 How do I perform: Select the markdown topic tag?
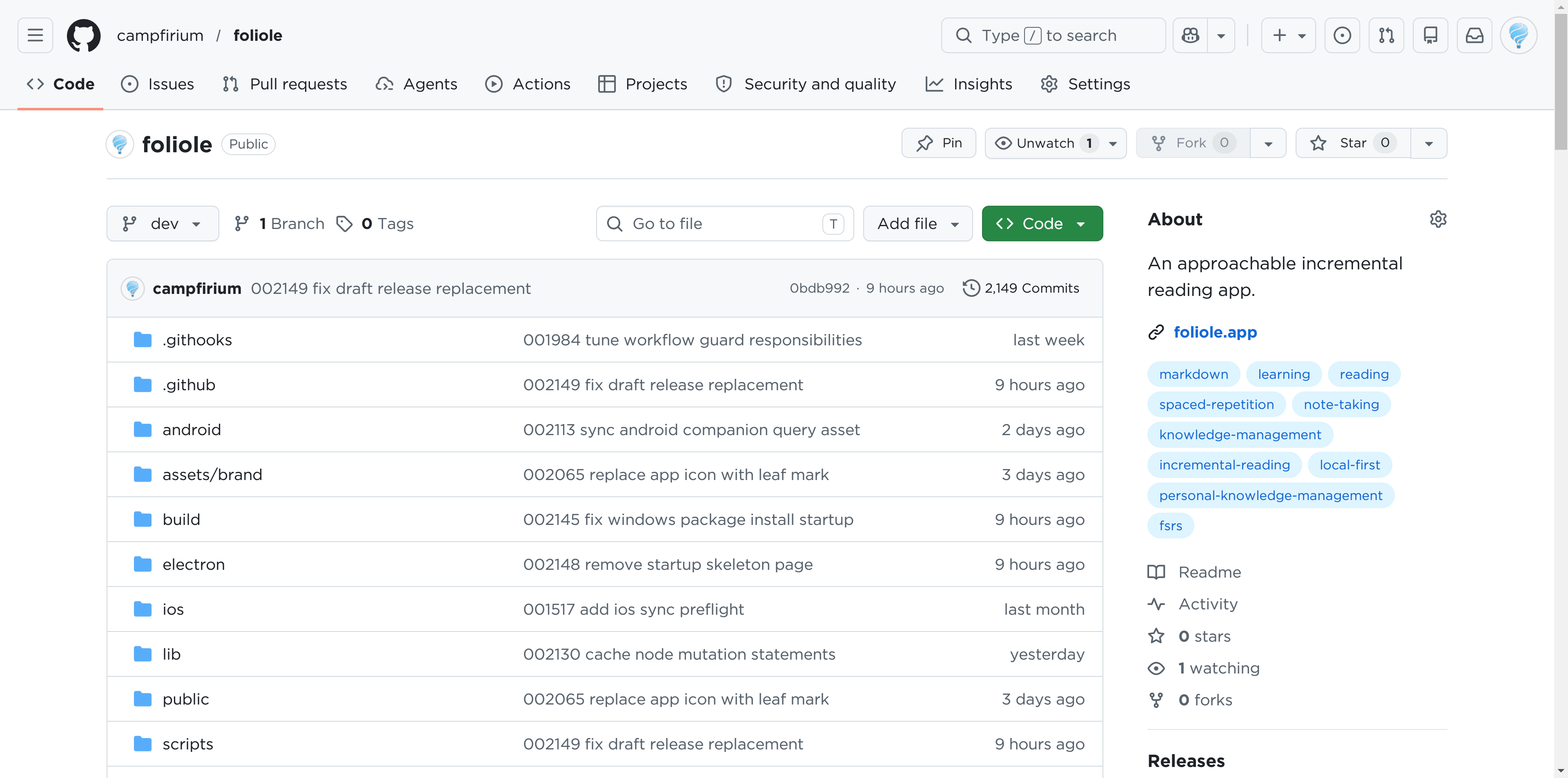coord(1193,374)
